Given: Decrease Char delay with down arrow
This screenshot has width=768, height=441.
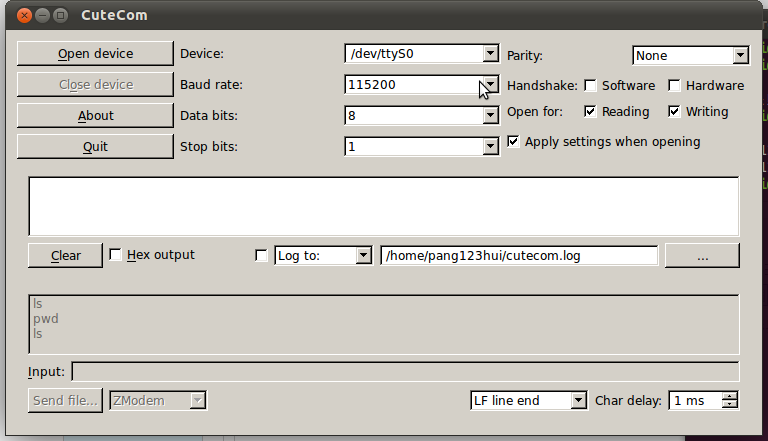Looking at the screenshot, I should tap(729, 404).
